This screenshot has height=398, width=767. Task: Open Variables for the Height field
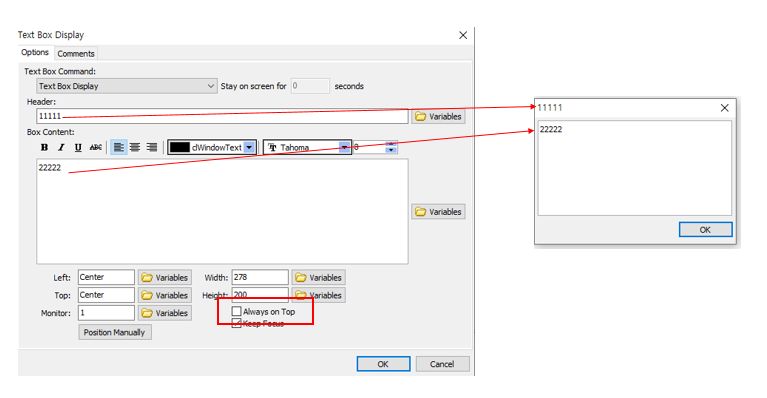319,295
